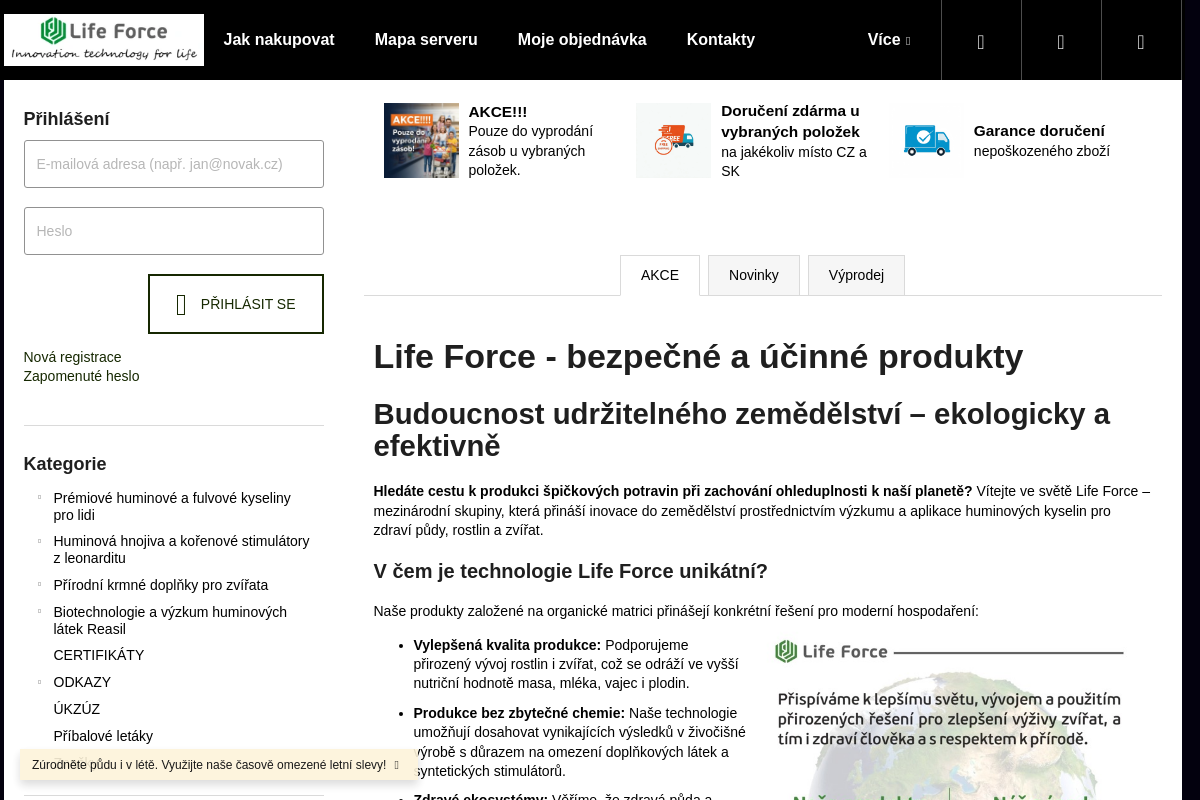Go to Moje objednávka page
Image resolution: width=1200 pixels, height=800 pixels.
582,40
